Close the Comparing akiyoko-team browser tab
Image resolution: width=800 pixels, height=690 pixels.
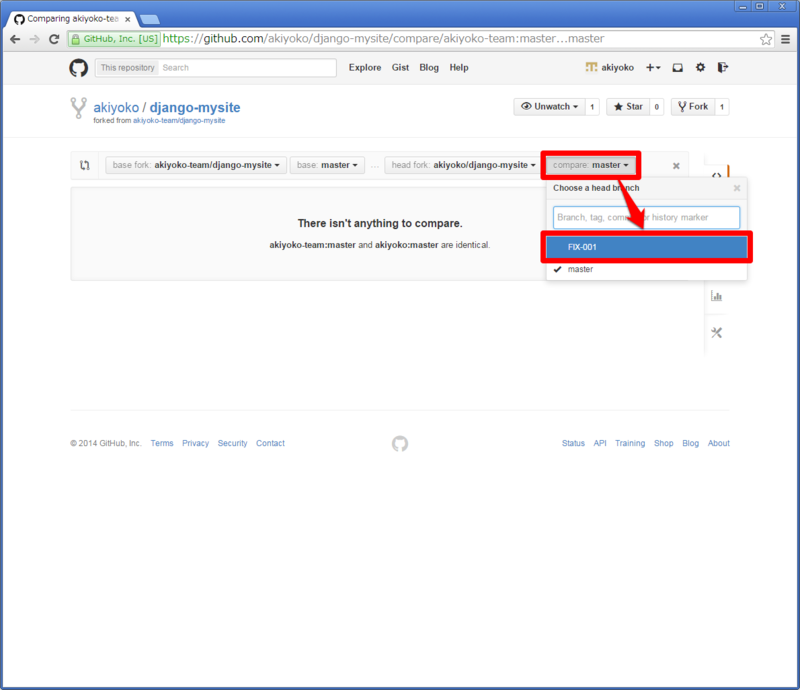[128, 19]
